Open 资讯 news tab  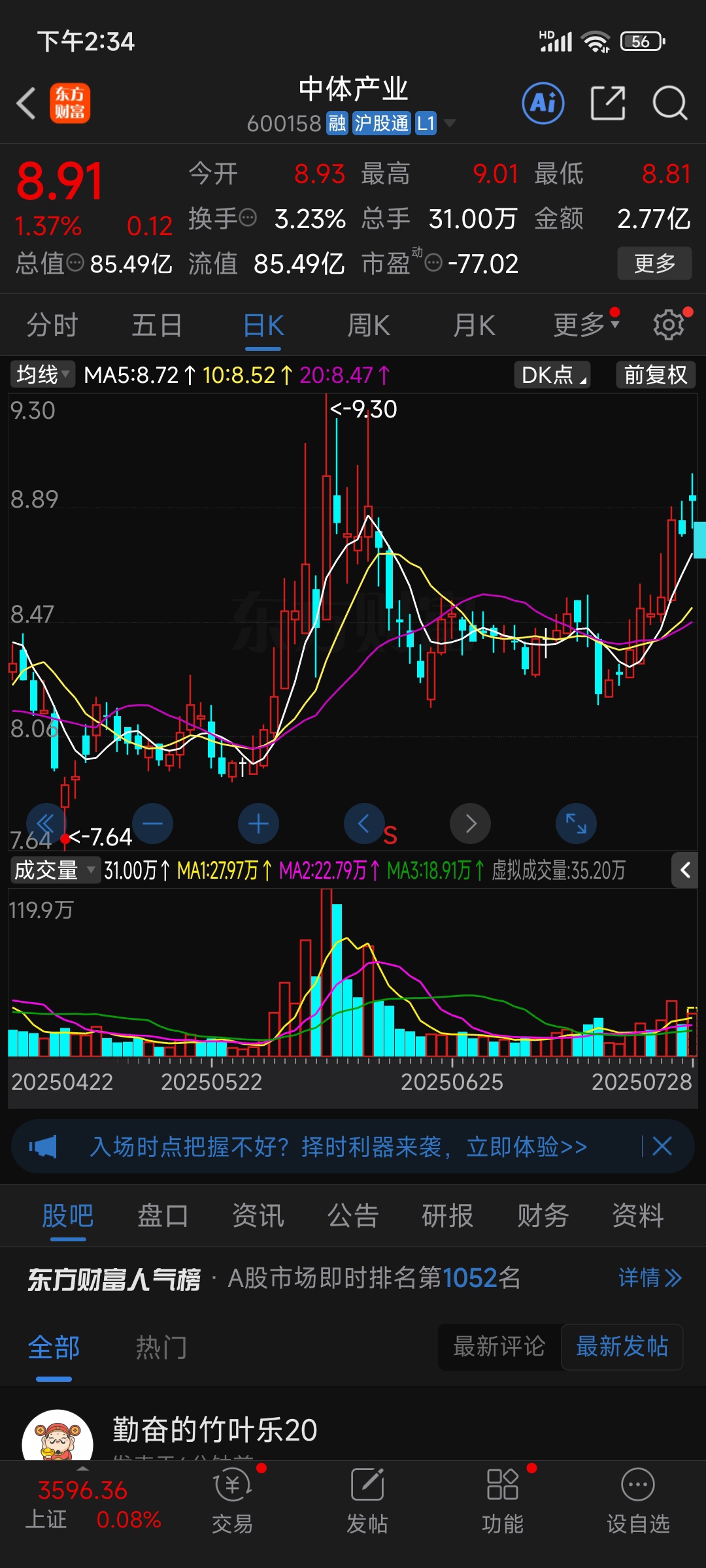coord(258,1216)
